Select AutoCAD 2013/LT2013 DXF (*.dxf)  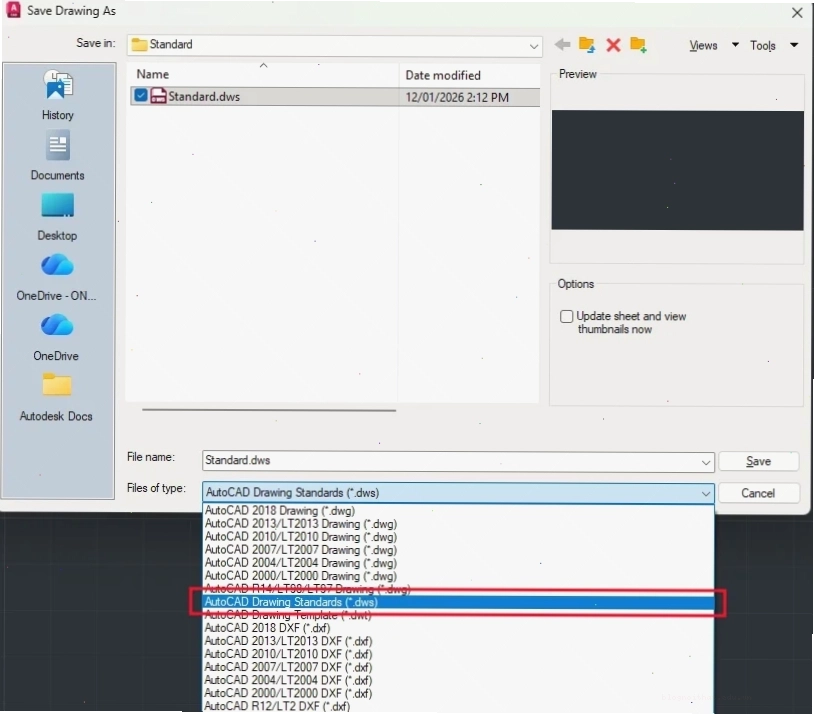pos(458,641)
